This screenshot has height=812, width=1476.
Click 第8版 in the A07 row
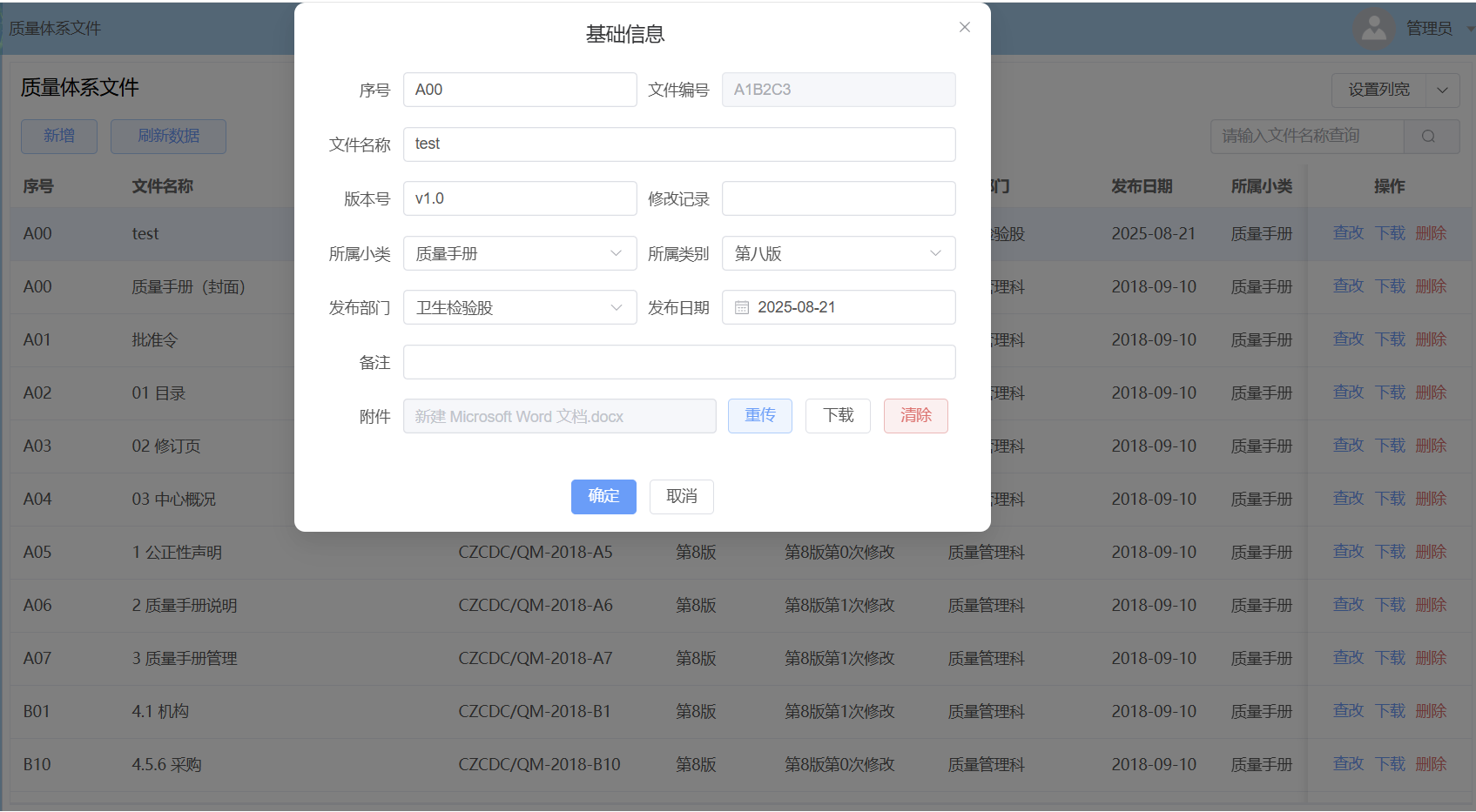(x=696, y=658)
